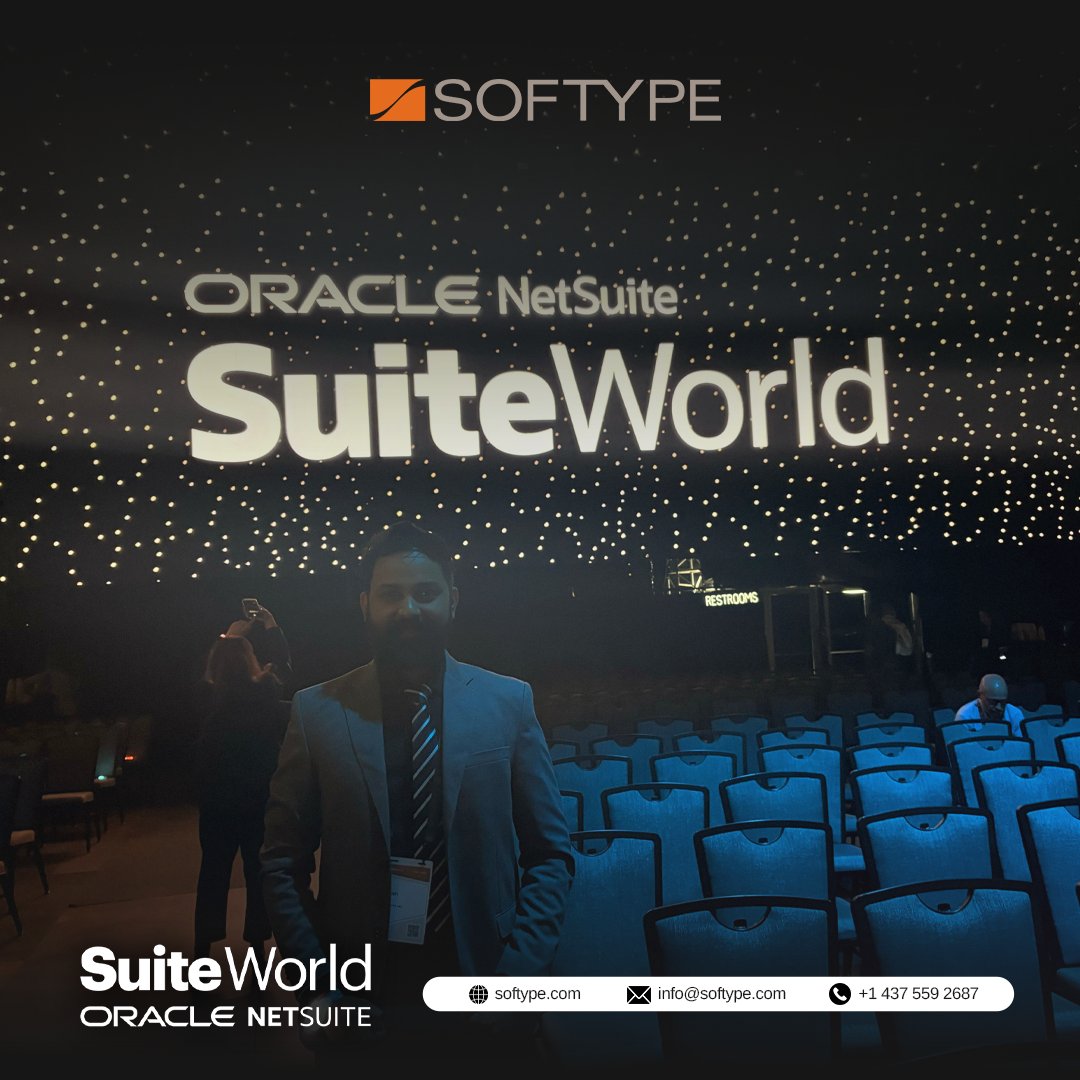Click the globe icon beside softype.com
Screen dimensions: 1080x1080
478,994
